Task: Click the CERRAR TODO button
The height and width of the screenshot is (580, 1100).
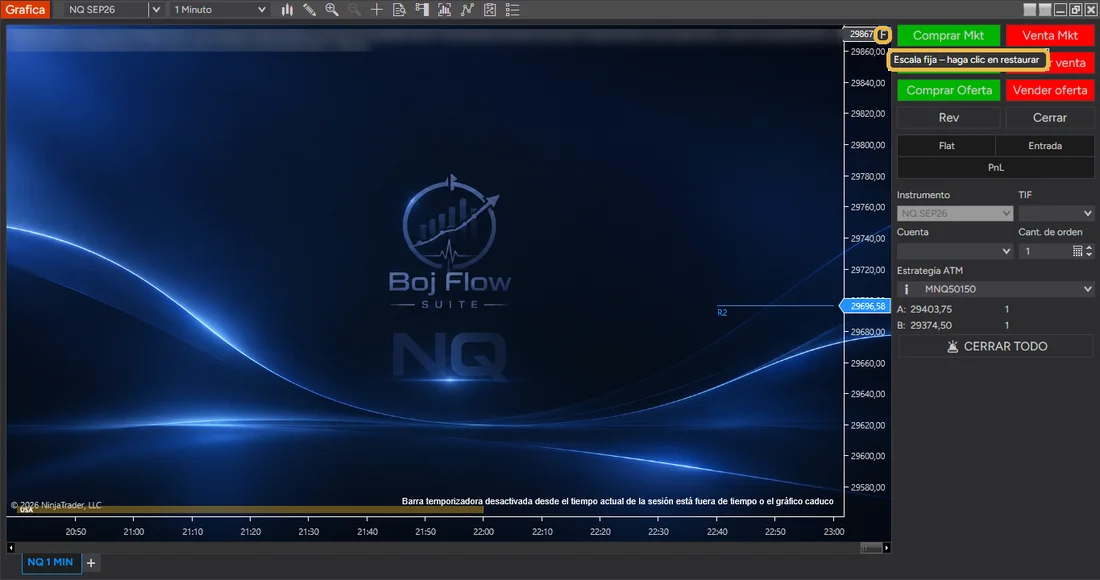Action: point(995,346)
